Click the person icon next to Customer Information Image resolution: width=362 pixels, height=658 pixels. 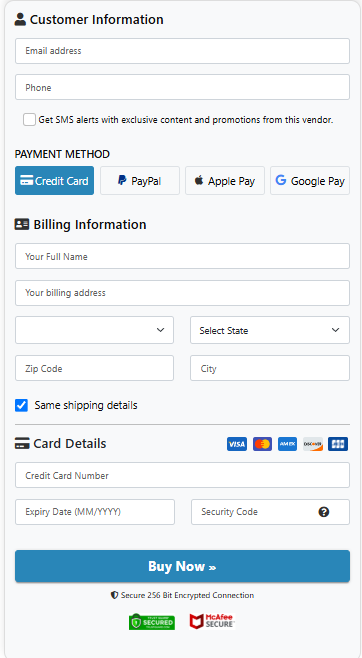[20, 19]
